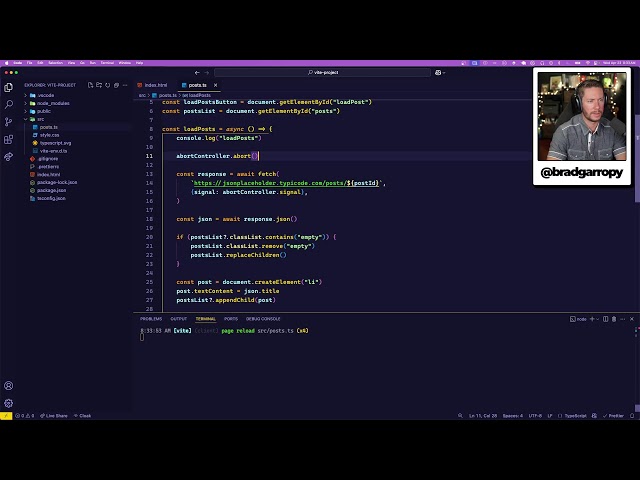Click the src breadcrumb above the editor
640x480 pixels.
click(x=142, y=95)
